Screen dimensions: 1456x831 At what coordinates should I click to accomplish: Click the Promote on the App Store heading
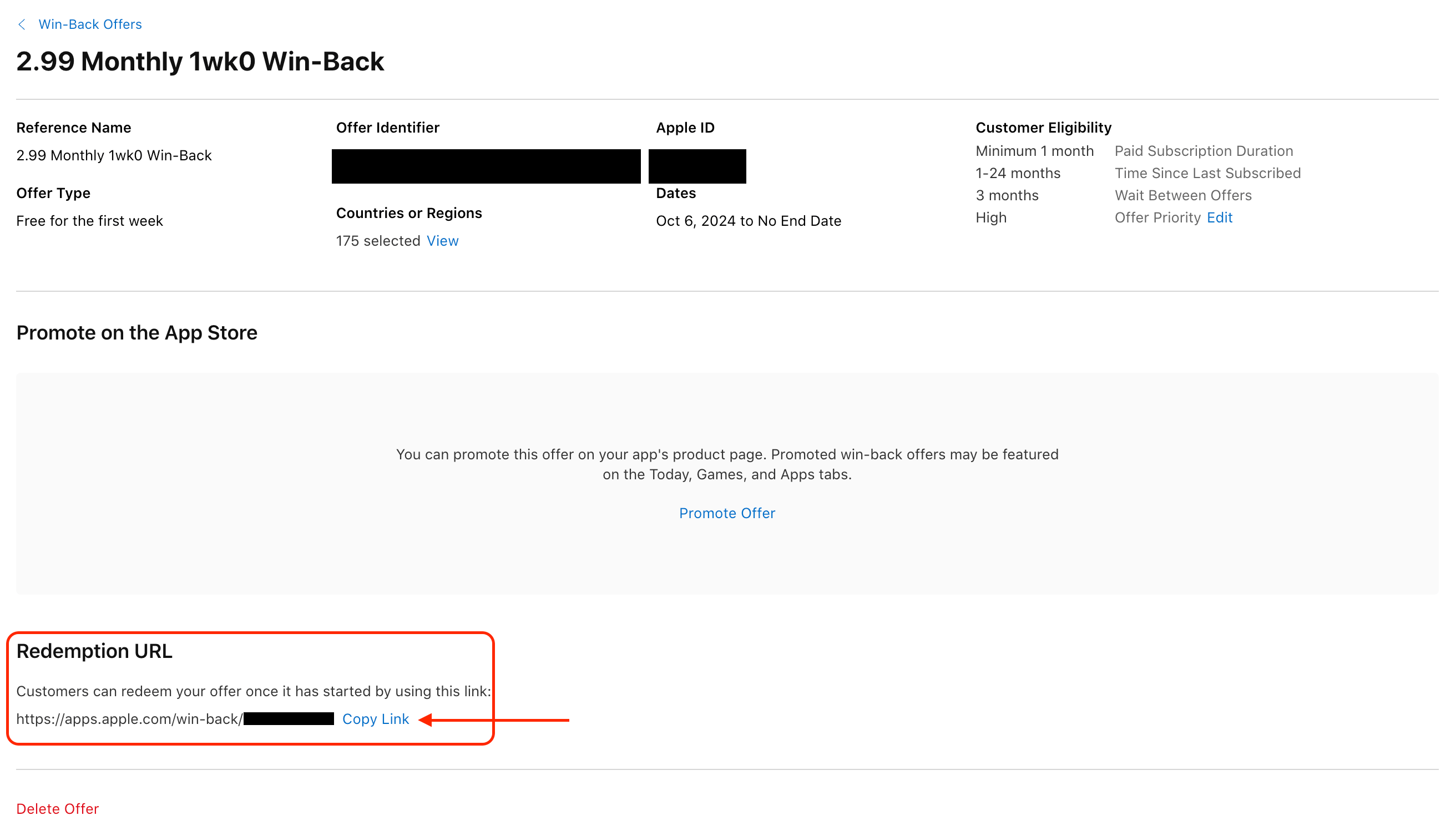click(136, 332)
